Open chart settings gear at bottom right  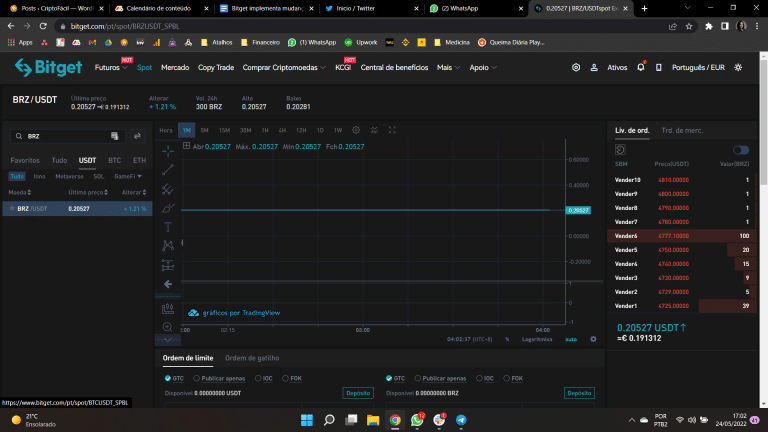[x=593, y=339]
